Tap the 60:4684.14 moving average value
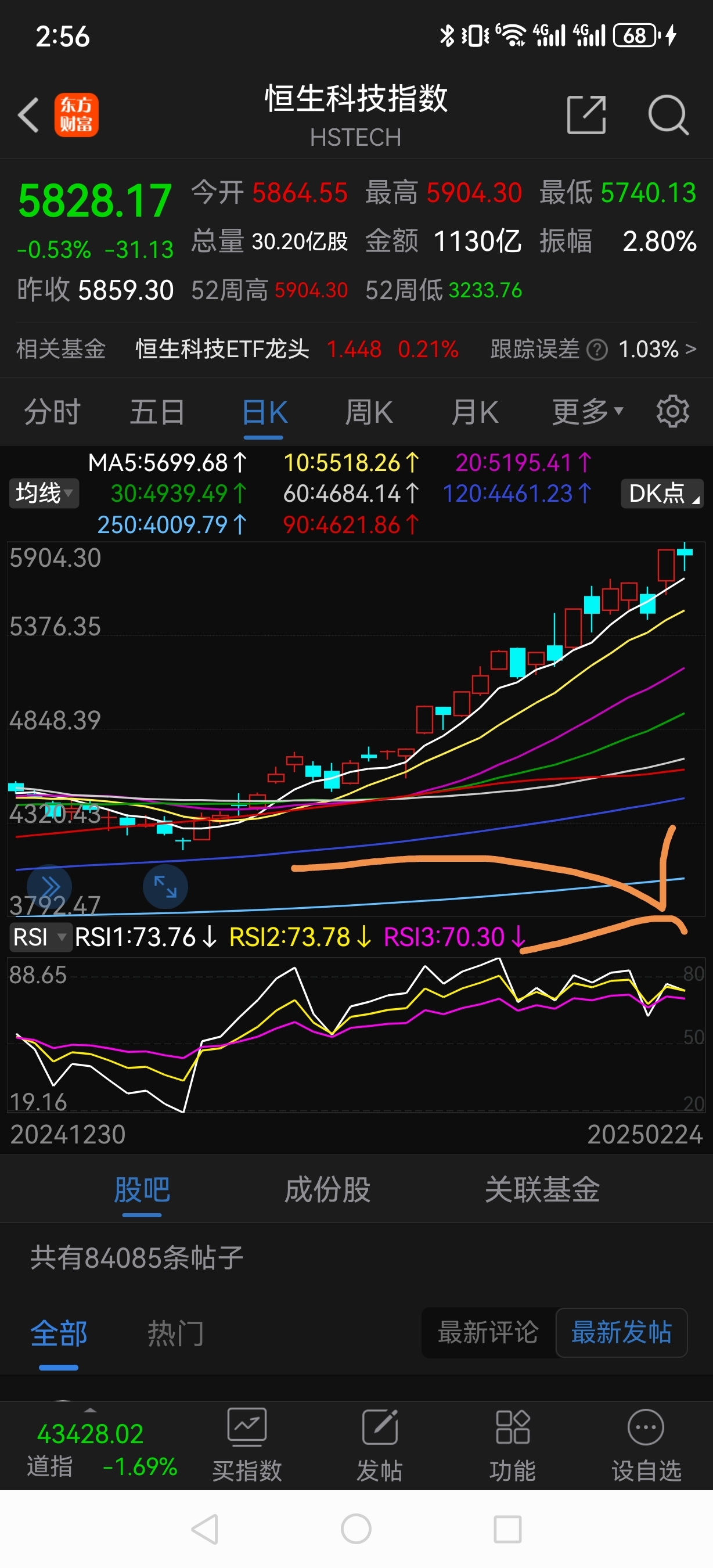713x1568 pixels. [x=351, y=493]
